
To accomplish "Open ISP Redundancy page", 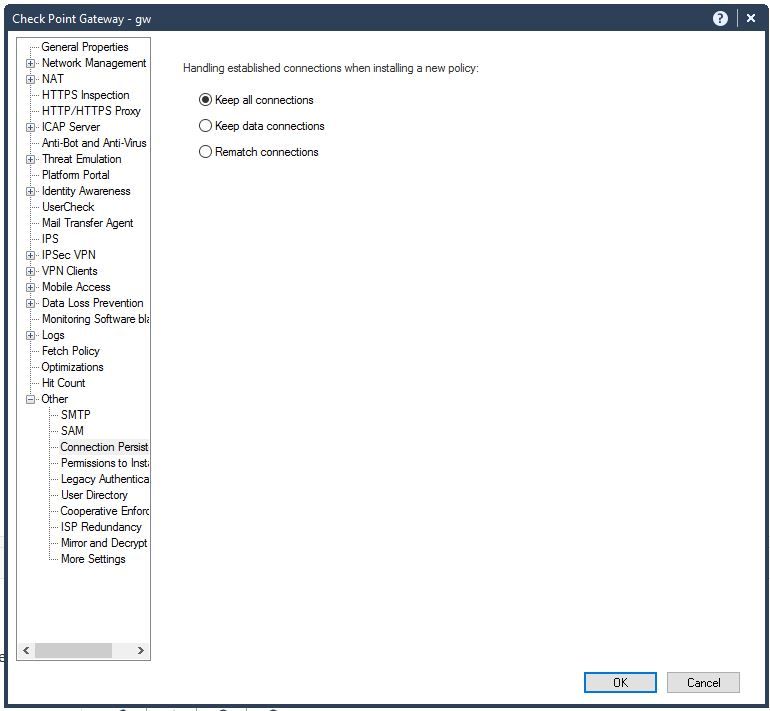I will pos(101,527).
